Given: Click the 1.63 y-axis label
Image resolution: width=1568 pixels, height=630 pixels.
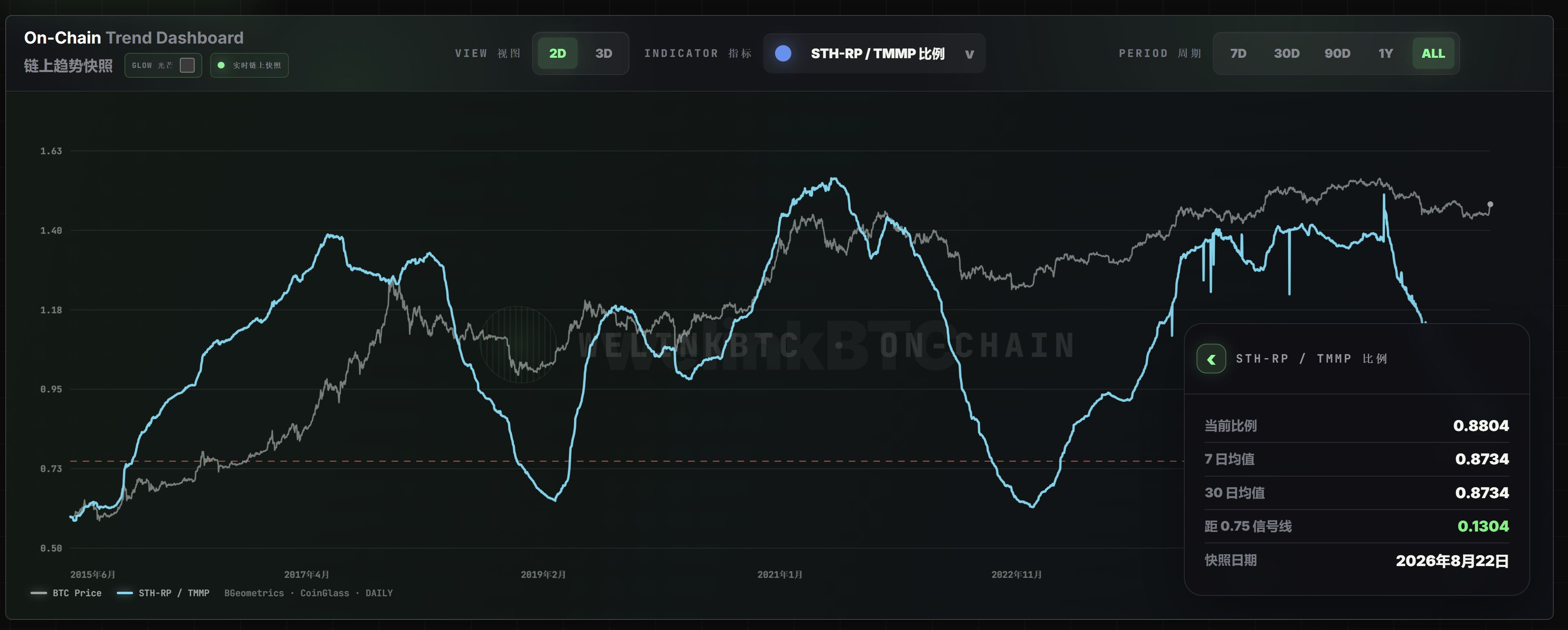Looking at the screenshot, I should pos(51,151).
